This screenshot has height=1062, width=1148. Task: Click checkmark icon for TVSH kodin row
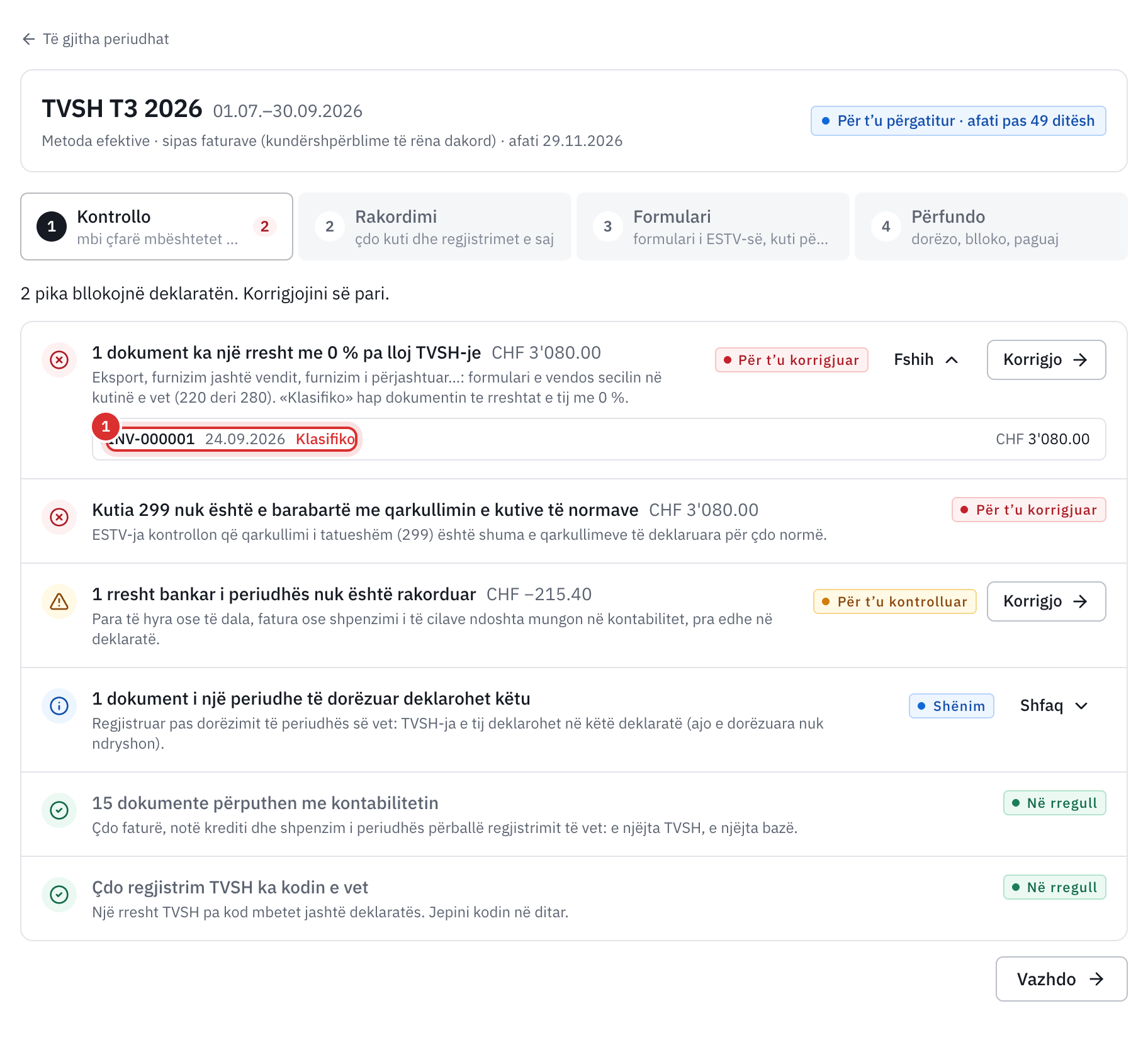click(59, 895)
